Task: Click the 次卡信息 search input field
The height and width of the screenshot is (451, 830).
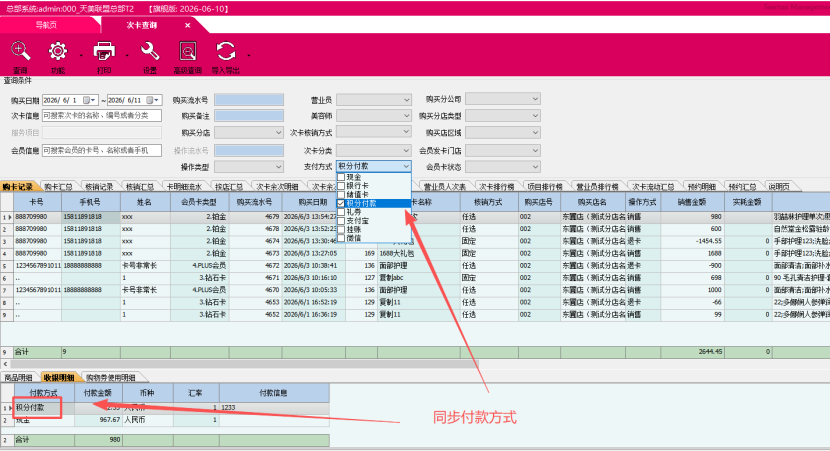Action: [102, 115]
